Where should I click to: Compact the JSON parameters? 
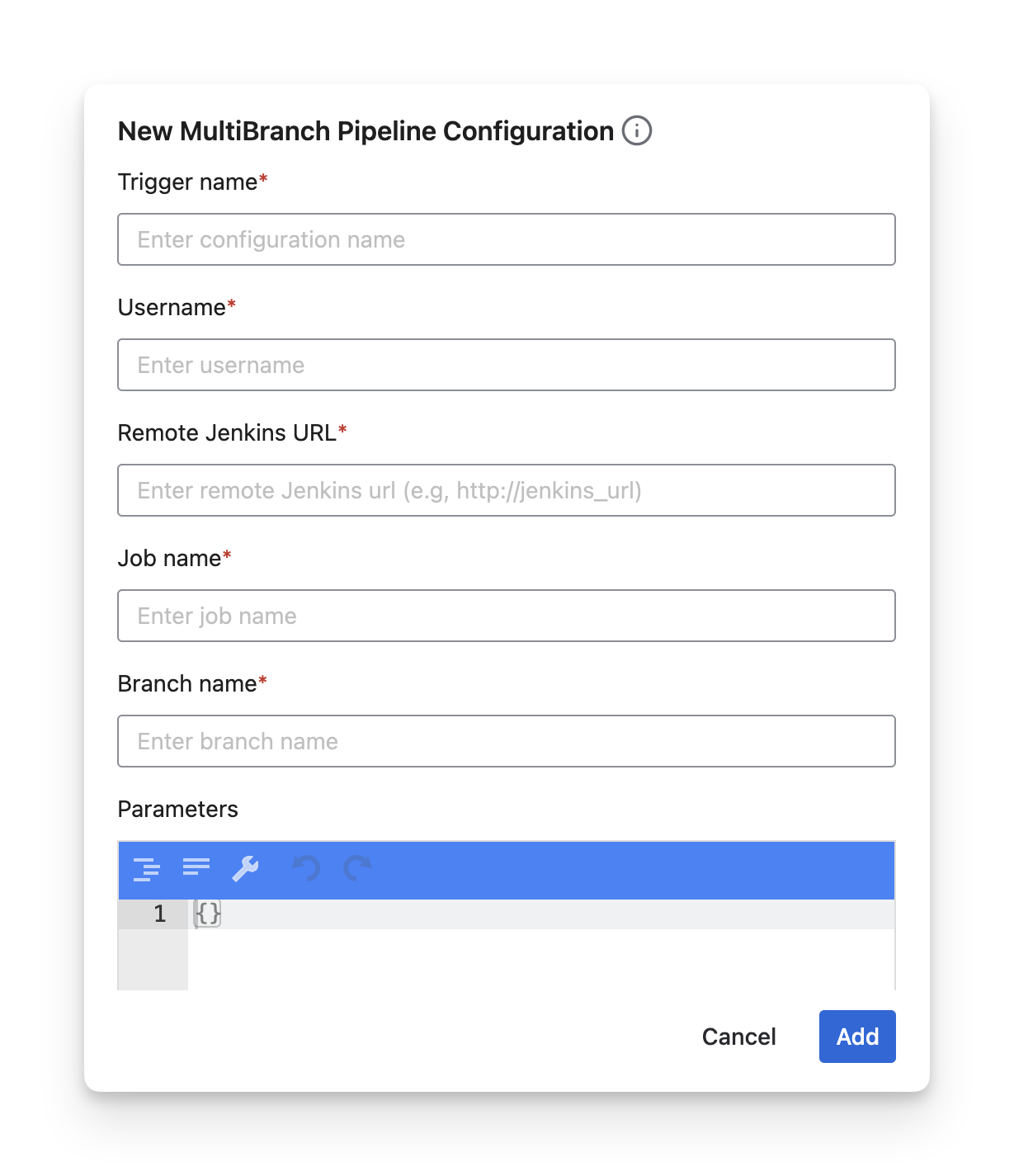pyautogui.click(x=196, y=868)
